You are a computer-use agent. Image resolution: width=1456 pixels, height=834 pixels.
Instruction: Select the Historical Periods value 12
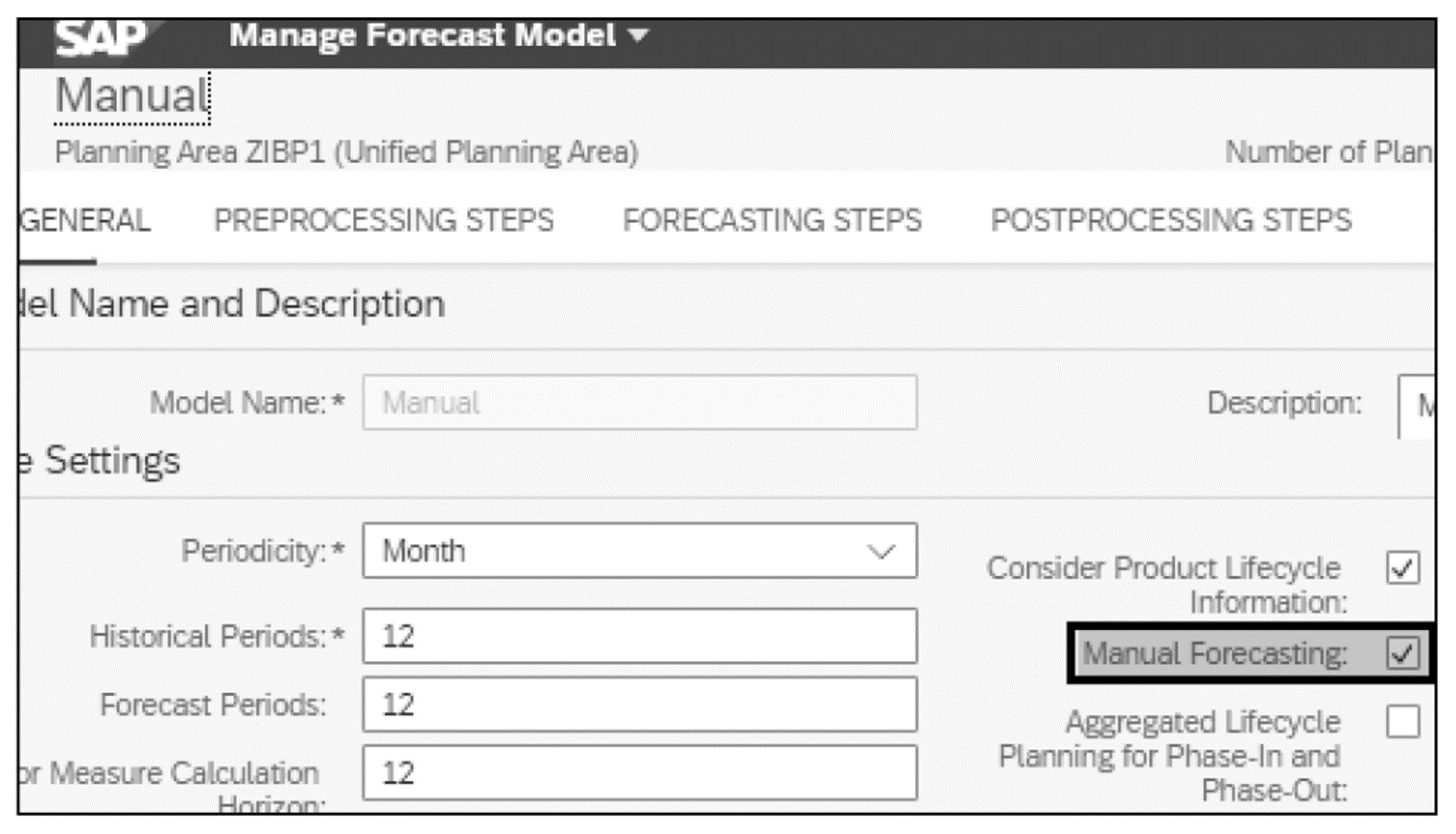tap(638, 636)
